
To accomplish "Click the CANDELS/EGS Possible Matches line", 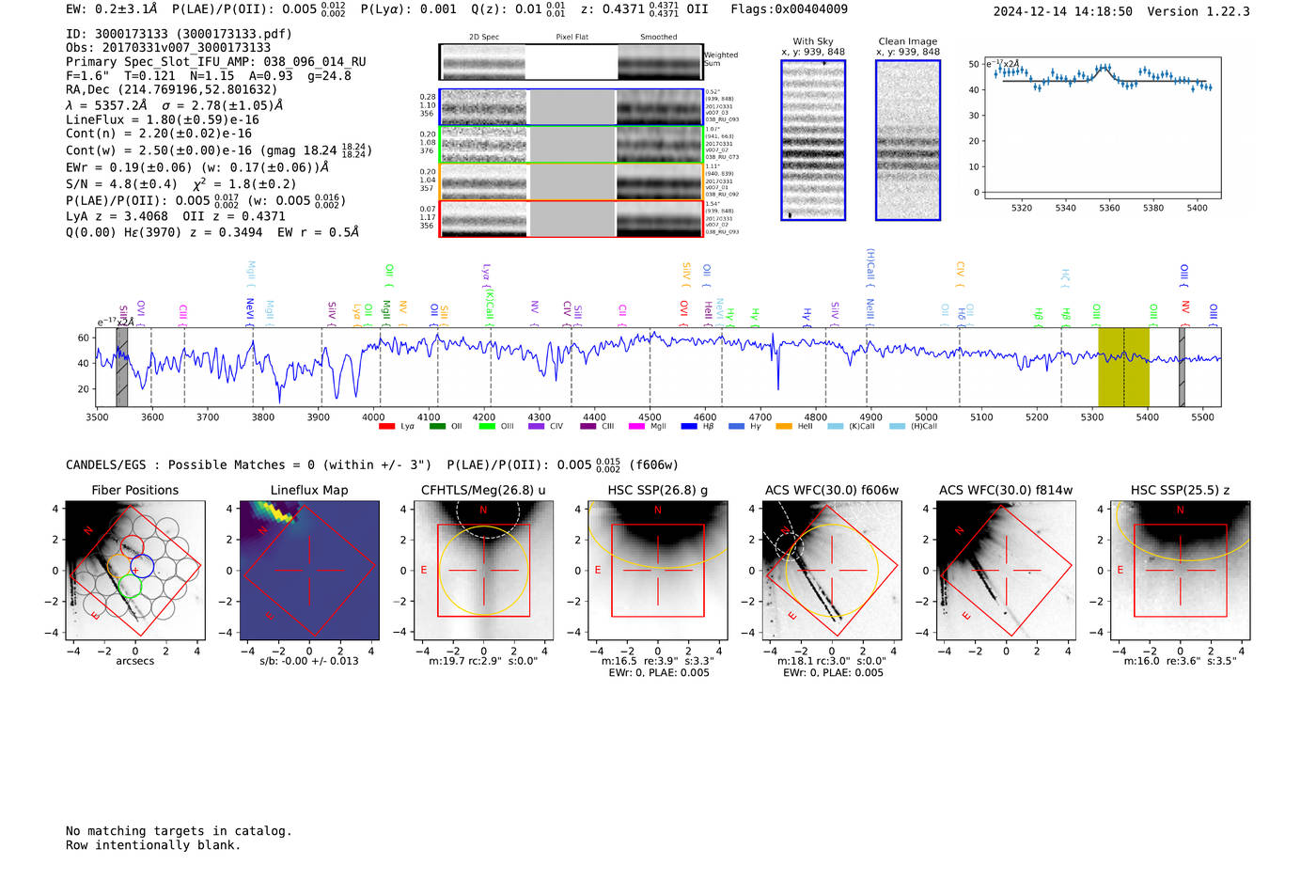I will [x=372, y=465].
